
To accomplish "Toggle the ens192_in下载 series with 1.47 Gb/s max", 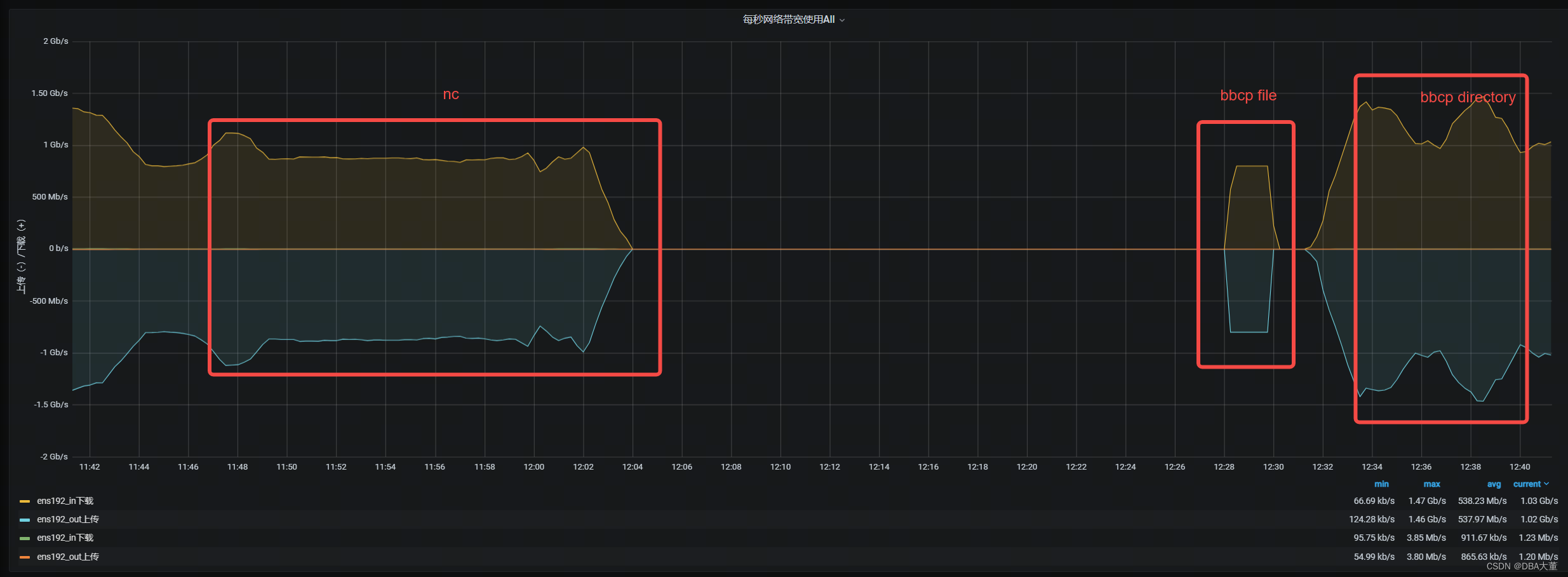I will pyautogui.click(x=65, y=501).
